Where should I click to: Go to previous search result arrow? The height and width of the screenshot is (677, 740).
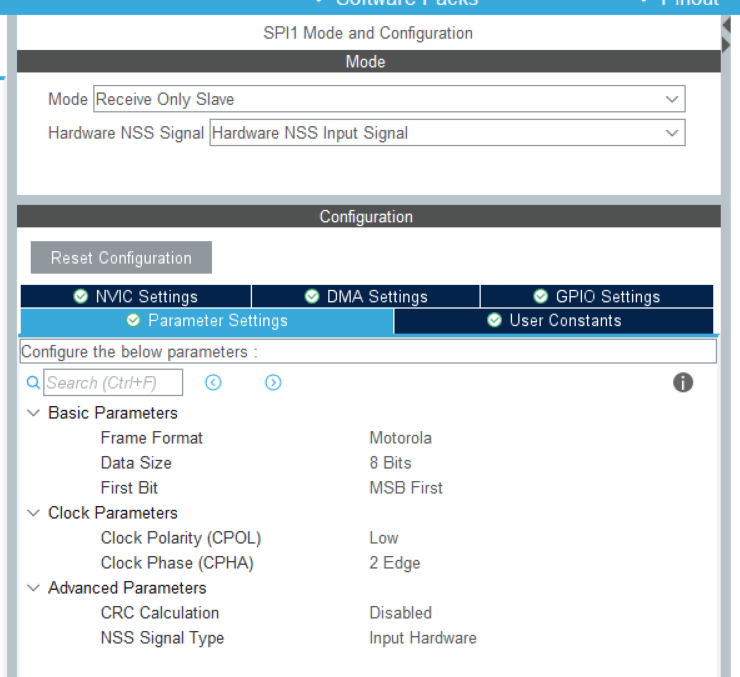click(213, 383)
